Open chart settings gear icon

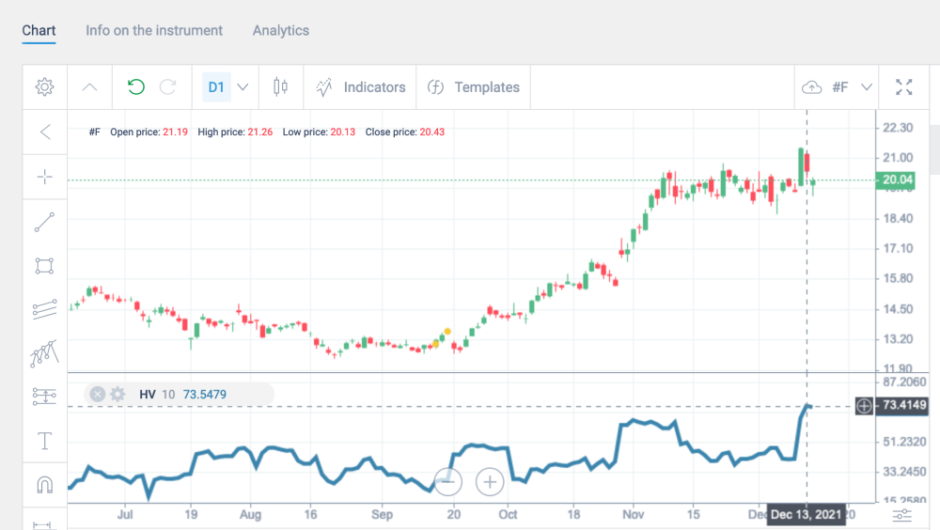[x=44, y=87]
